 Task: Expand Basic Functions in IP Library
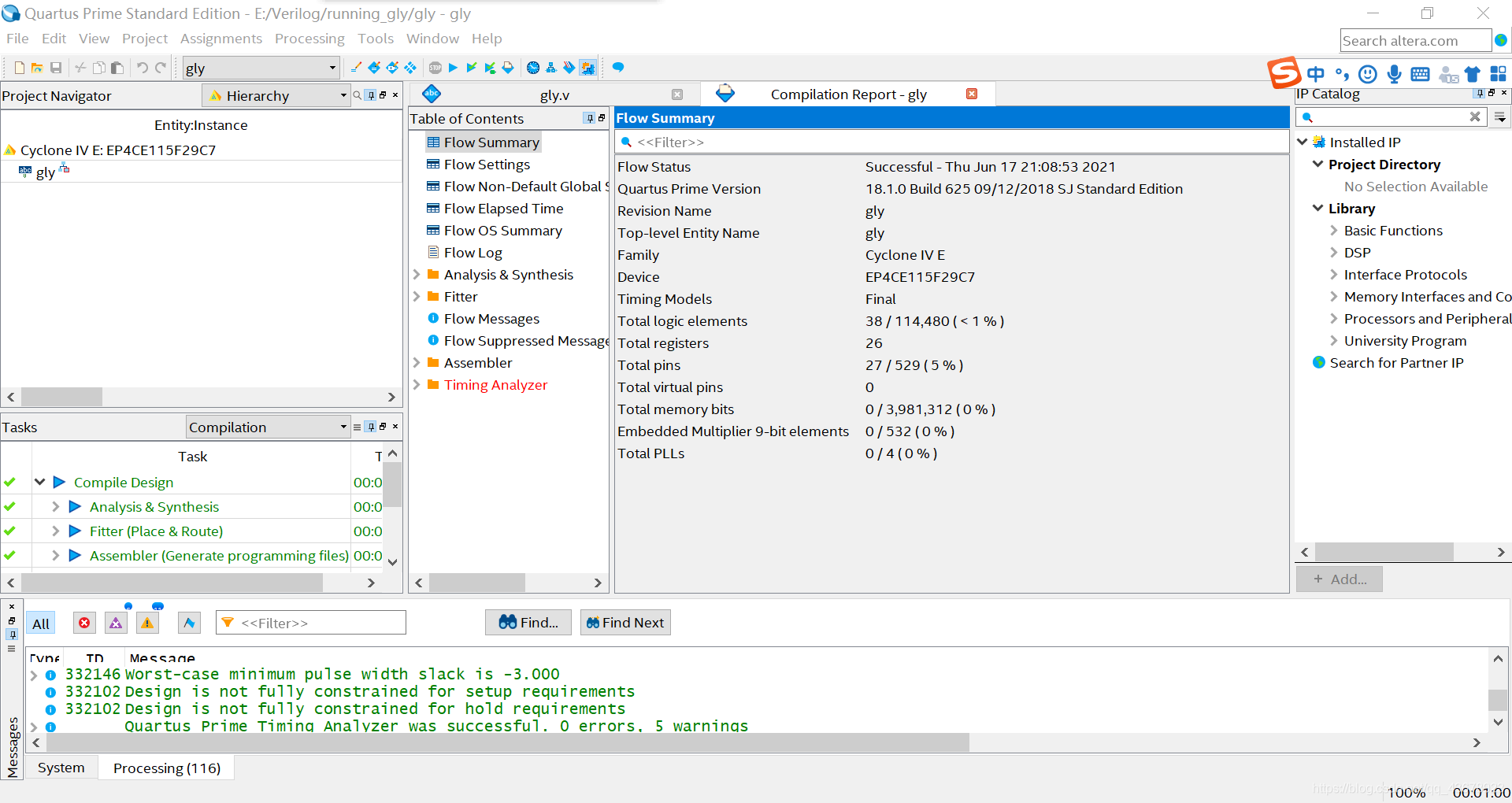pos(1334,231)
